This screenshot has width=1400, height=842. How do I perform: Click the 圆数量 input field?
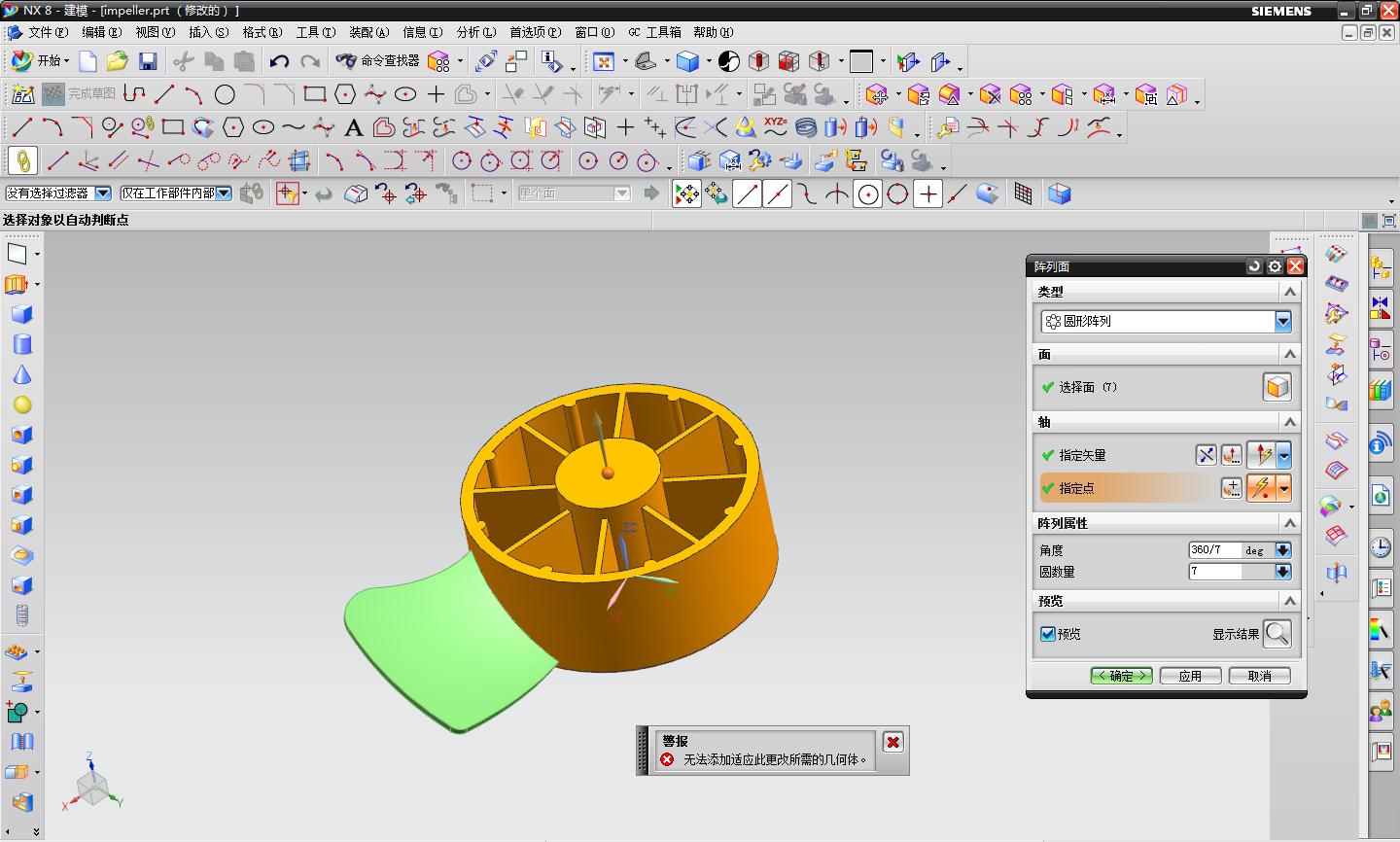click(x=1214, y=572)
